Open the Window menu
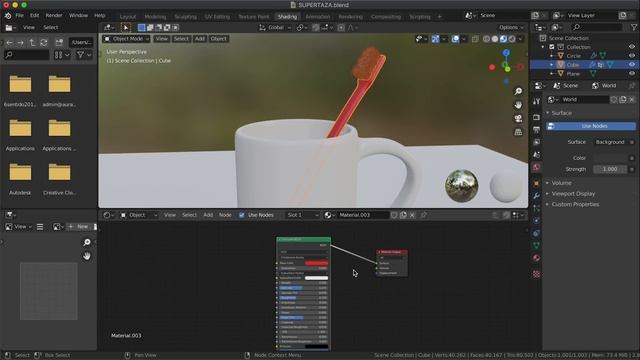The image size is (640, 360). point(78,16)
